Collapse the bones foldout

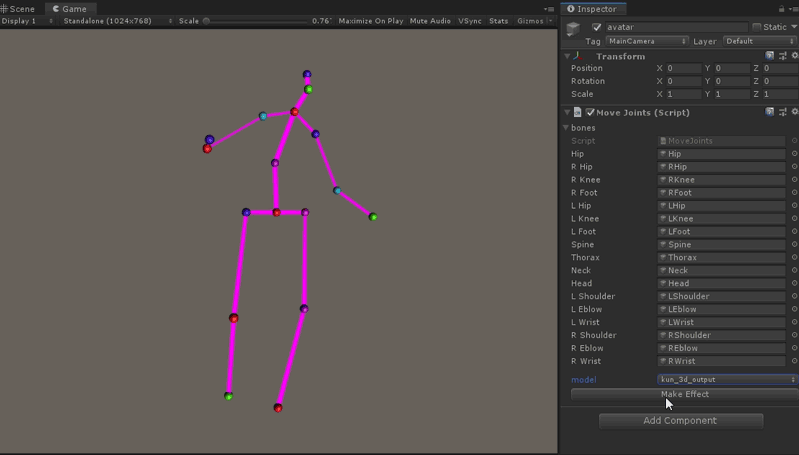coord(566,127)
